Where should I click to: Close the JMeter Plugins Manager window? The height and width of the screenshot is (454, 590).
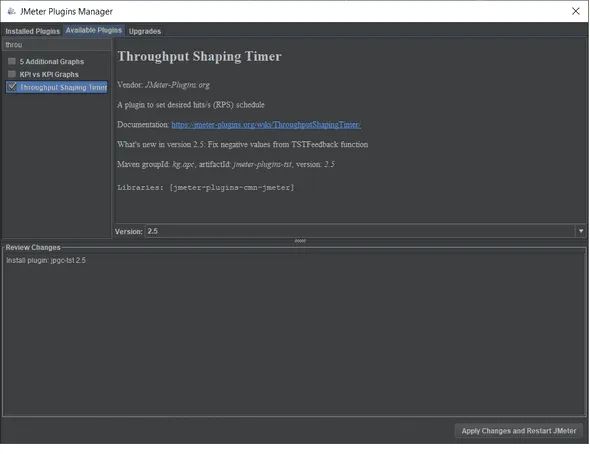point(576,11)
